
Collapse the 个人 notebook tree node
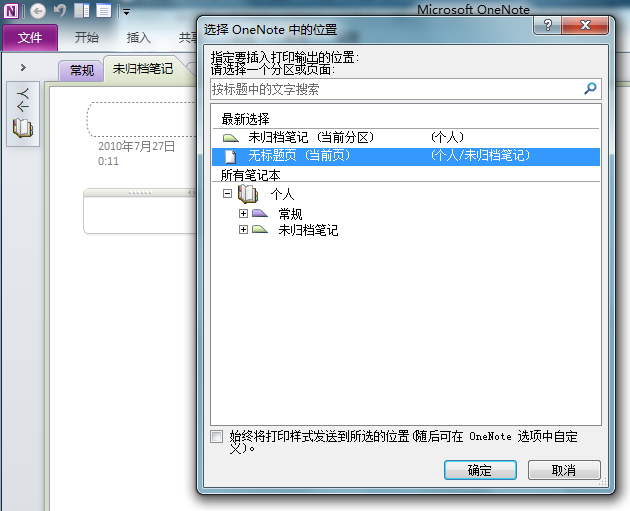(x=227, y=194)
